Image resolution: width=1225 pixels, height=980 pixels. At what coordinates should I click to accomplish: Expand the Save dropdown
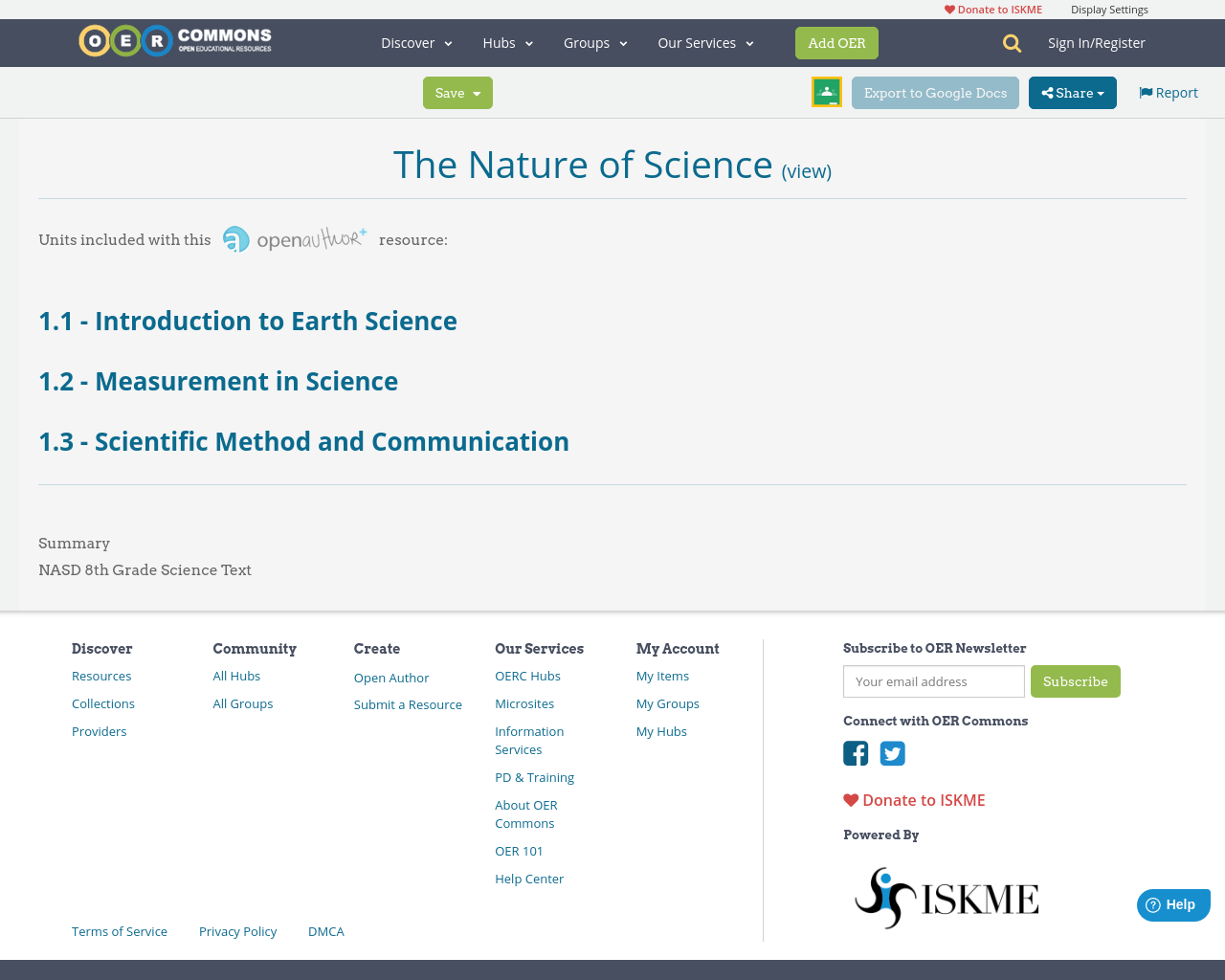coord(457,92)
